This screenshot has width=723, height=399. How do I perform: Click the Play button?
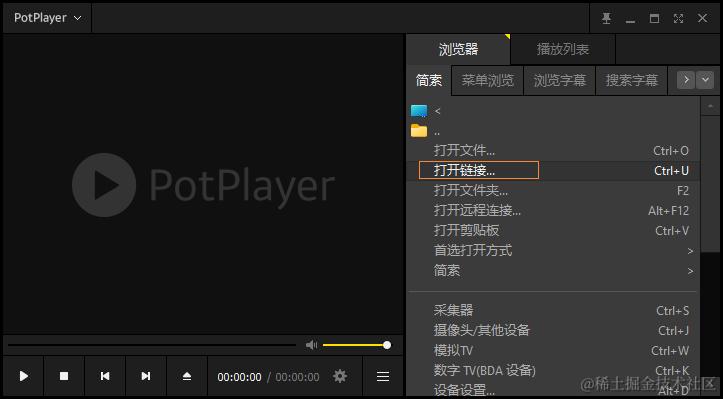(24, 376)
